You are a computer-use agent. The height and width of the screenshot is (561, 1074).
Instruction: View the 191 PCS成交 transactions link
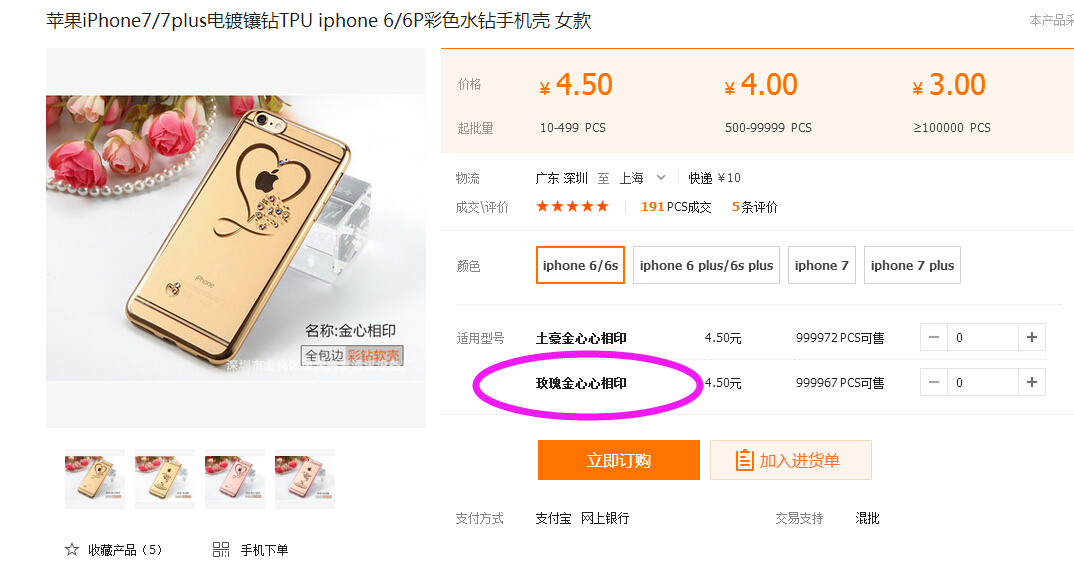click(676, 207)
